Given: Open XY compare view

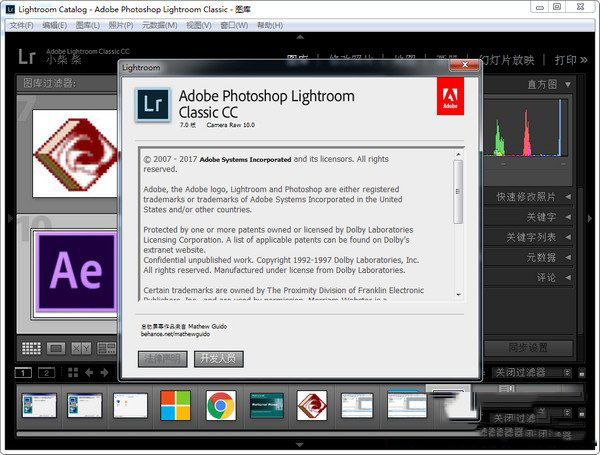Looking at the screenshot, I should (x=81, y=348).
